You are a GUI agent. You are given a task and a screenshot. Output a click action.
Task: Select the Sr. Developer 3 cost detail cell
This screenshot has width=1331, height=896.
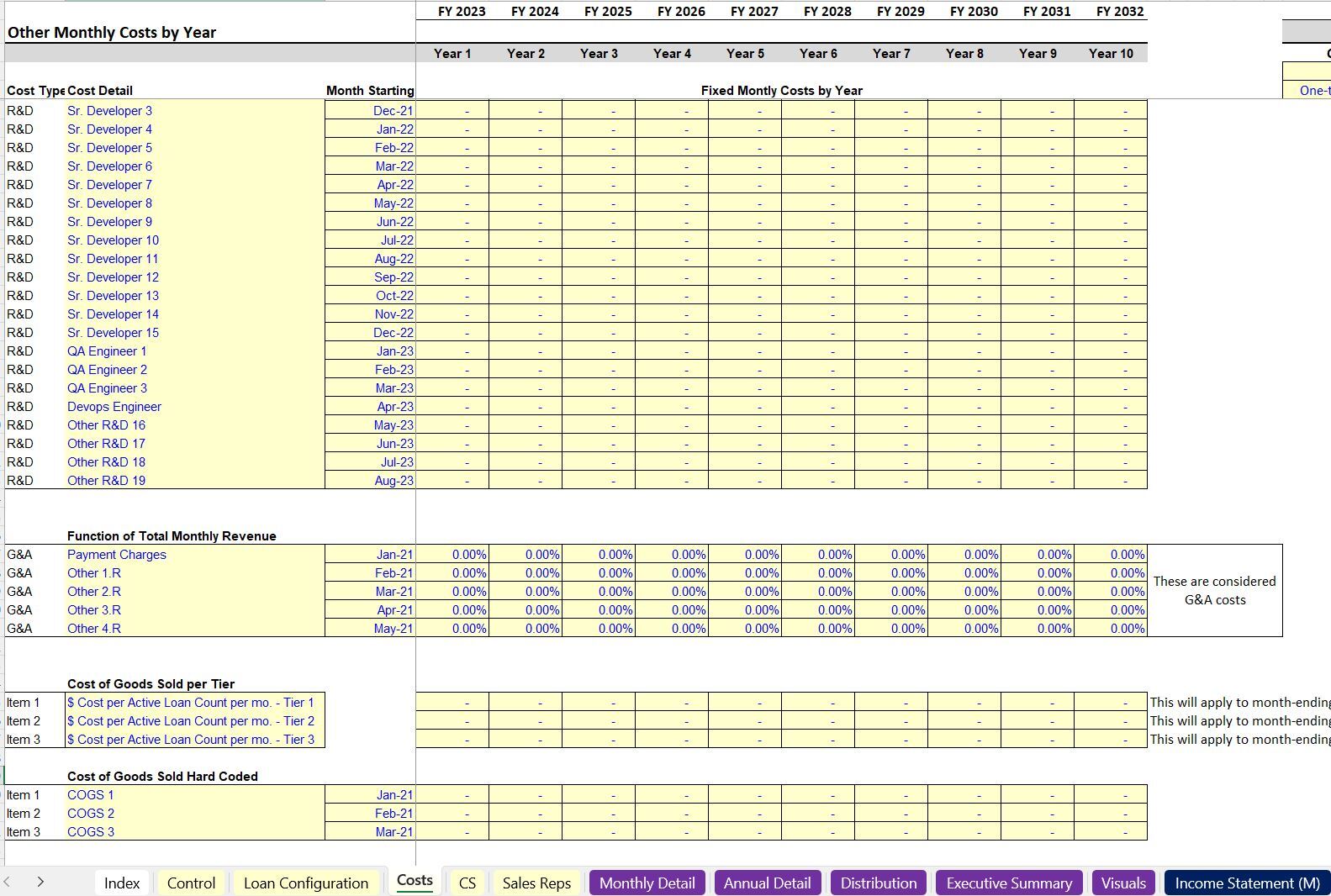coord(195,110)
